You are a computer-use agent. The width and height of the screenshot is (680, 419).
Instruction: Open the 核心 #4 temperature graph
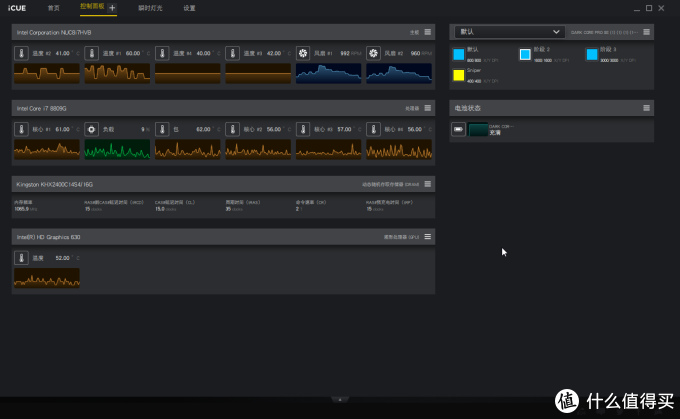point(399,149)
